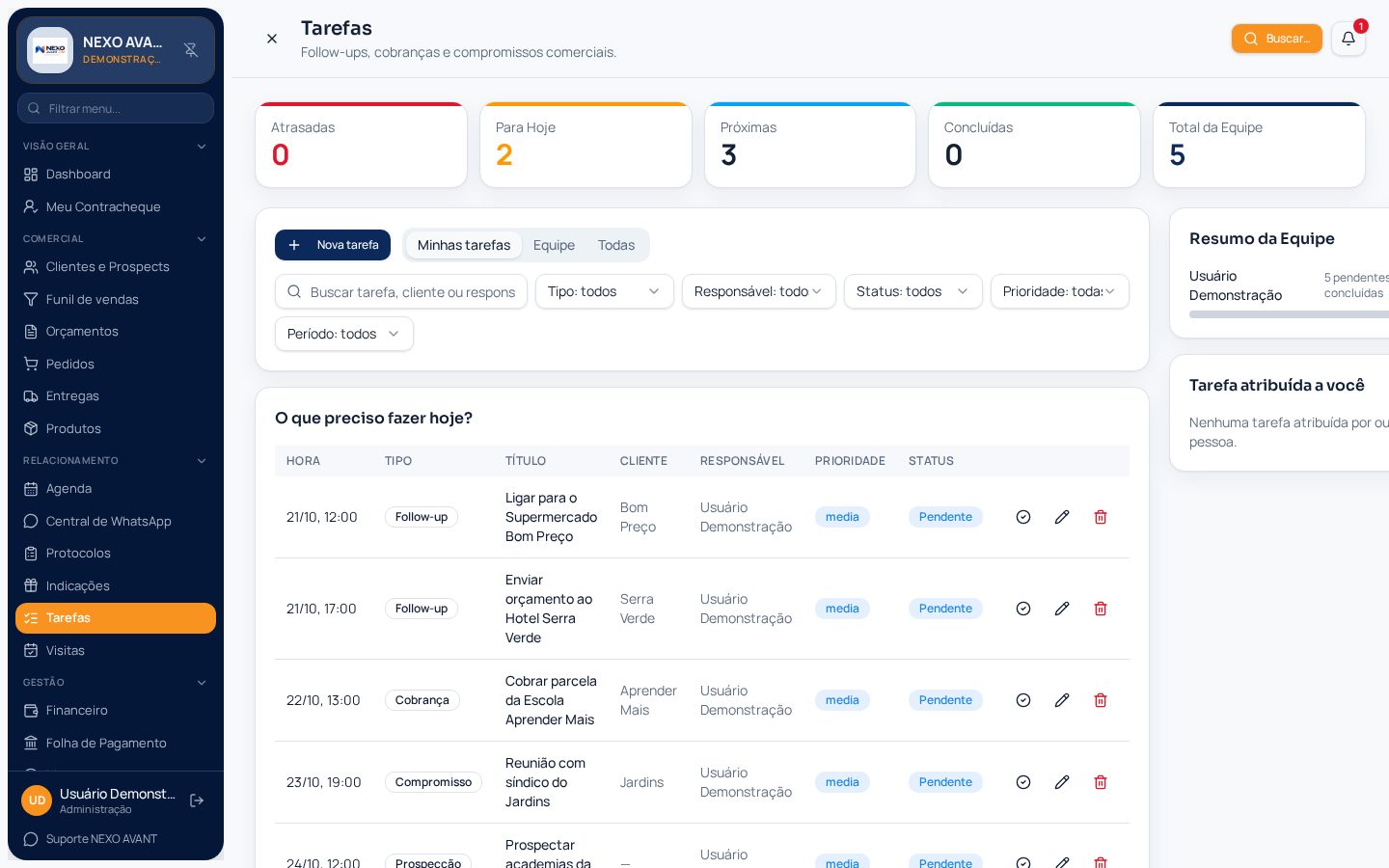The width and height of the screenshot is (1389, 868).
Task: Edit the Hotel Serra Verde task with the pencil
Action: pyautogui.click(x=1062, y=609)
